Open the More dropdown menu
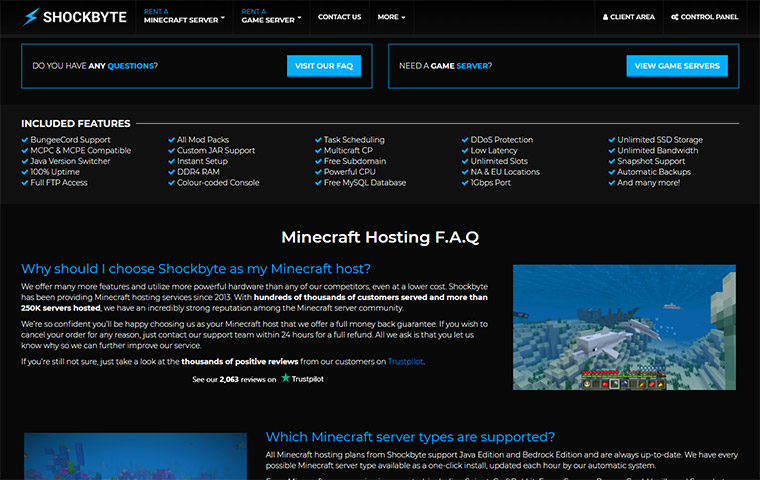 391,17
